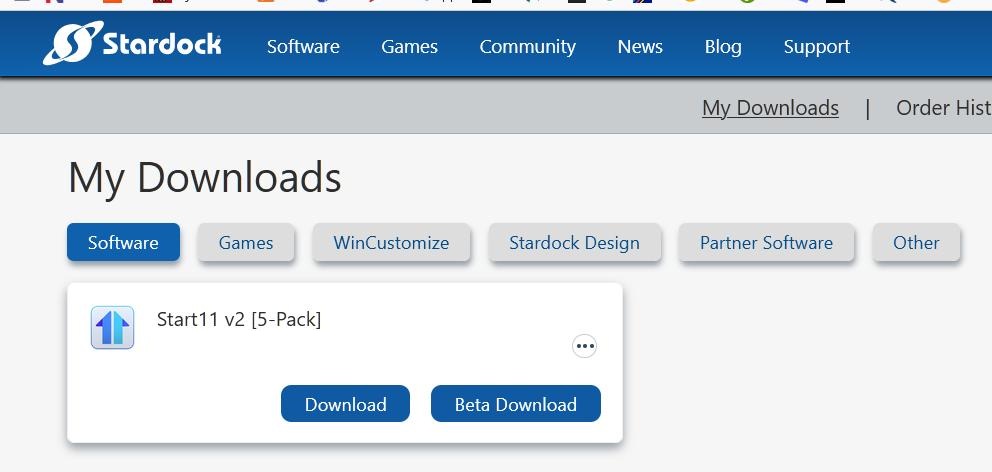Select the Stardock Design tab
992x472 pixels.
click(574, 243)
